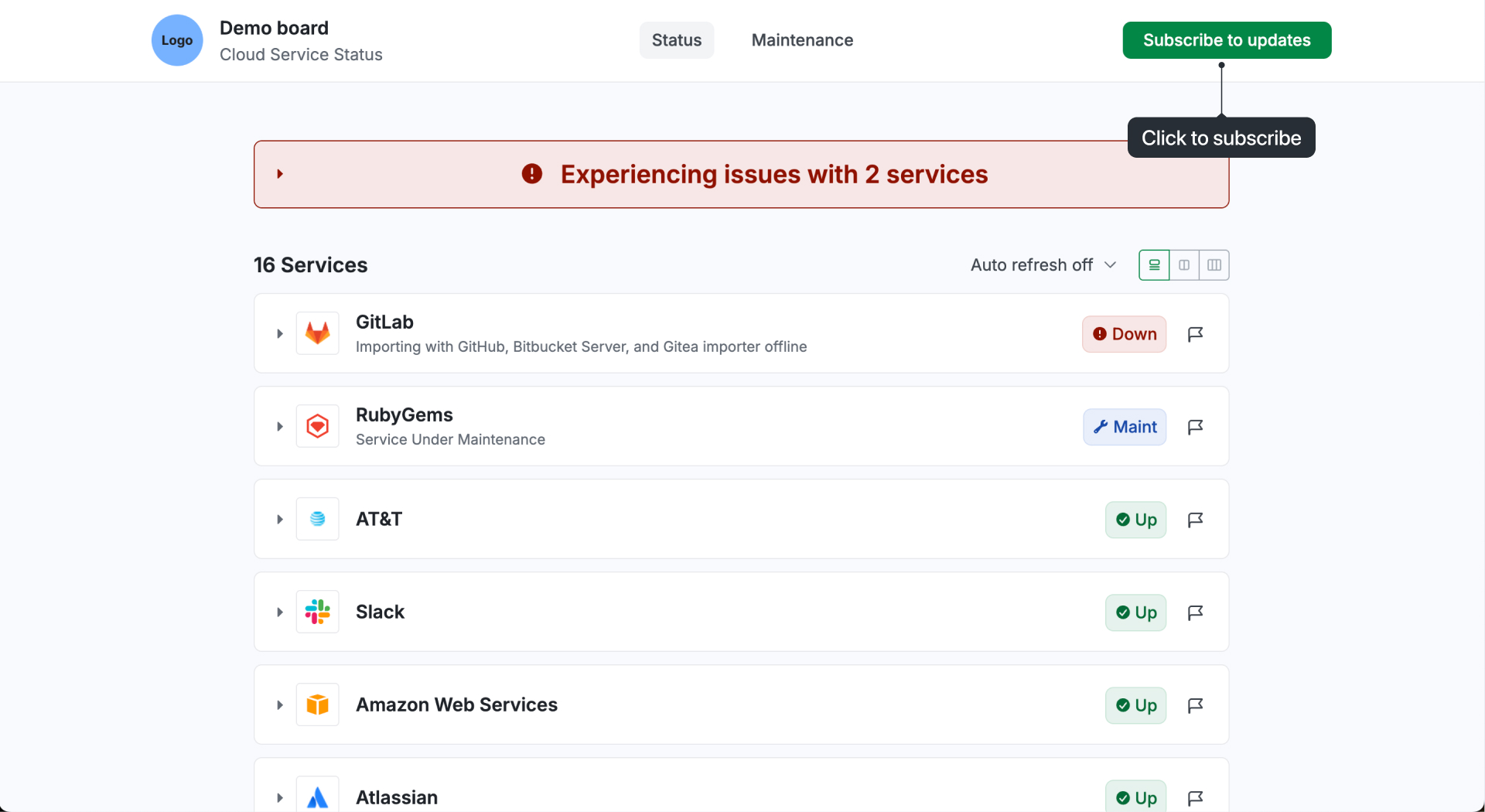The width and height of the screenshot is (1485, 812).
Task: Expand the AT&T service row
Action: click(x=280, y=519)
